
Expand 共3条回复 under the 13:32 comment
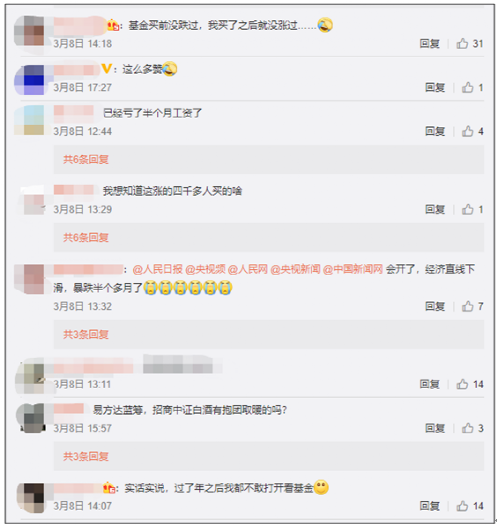[x=86, y=334]
